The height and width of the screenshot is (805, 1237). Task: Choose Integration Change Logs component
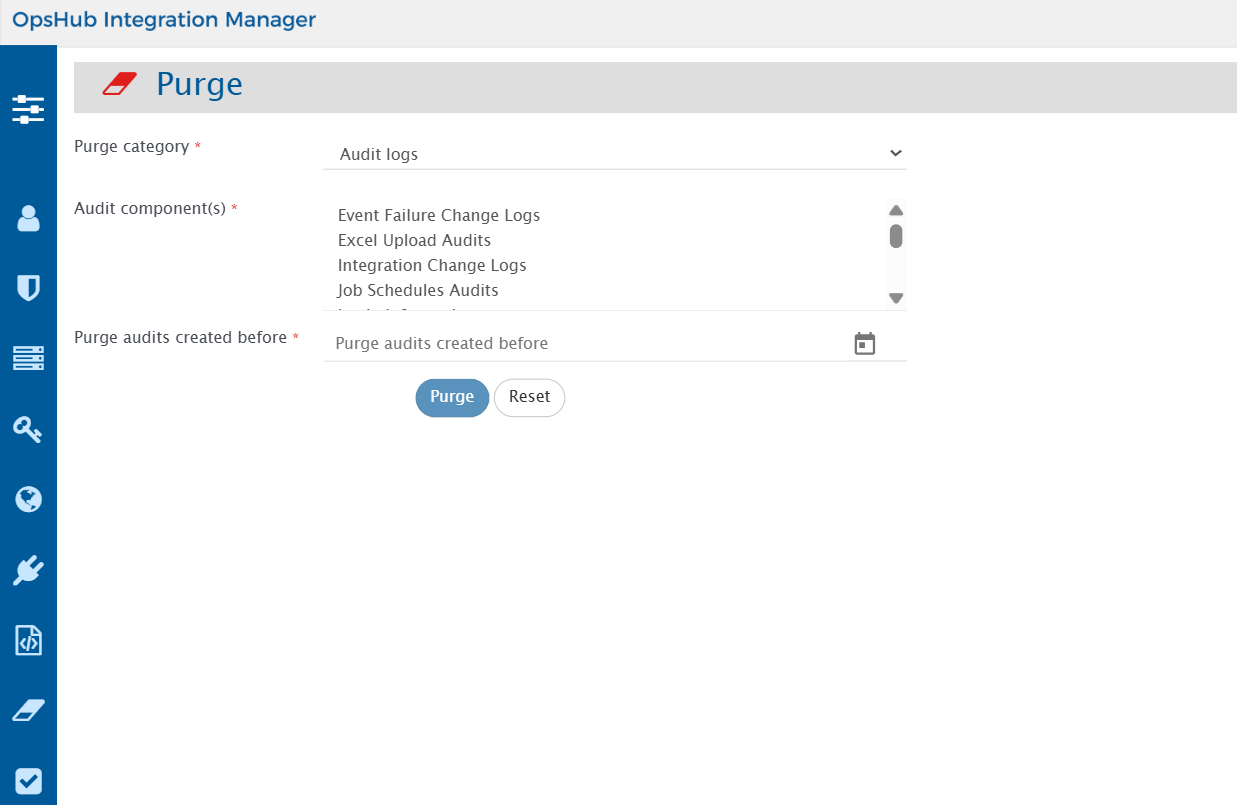point(432,266)
